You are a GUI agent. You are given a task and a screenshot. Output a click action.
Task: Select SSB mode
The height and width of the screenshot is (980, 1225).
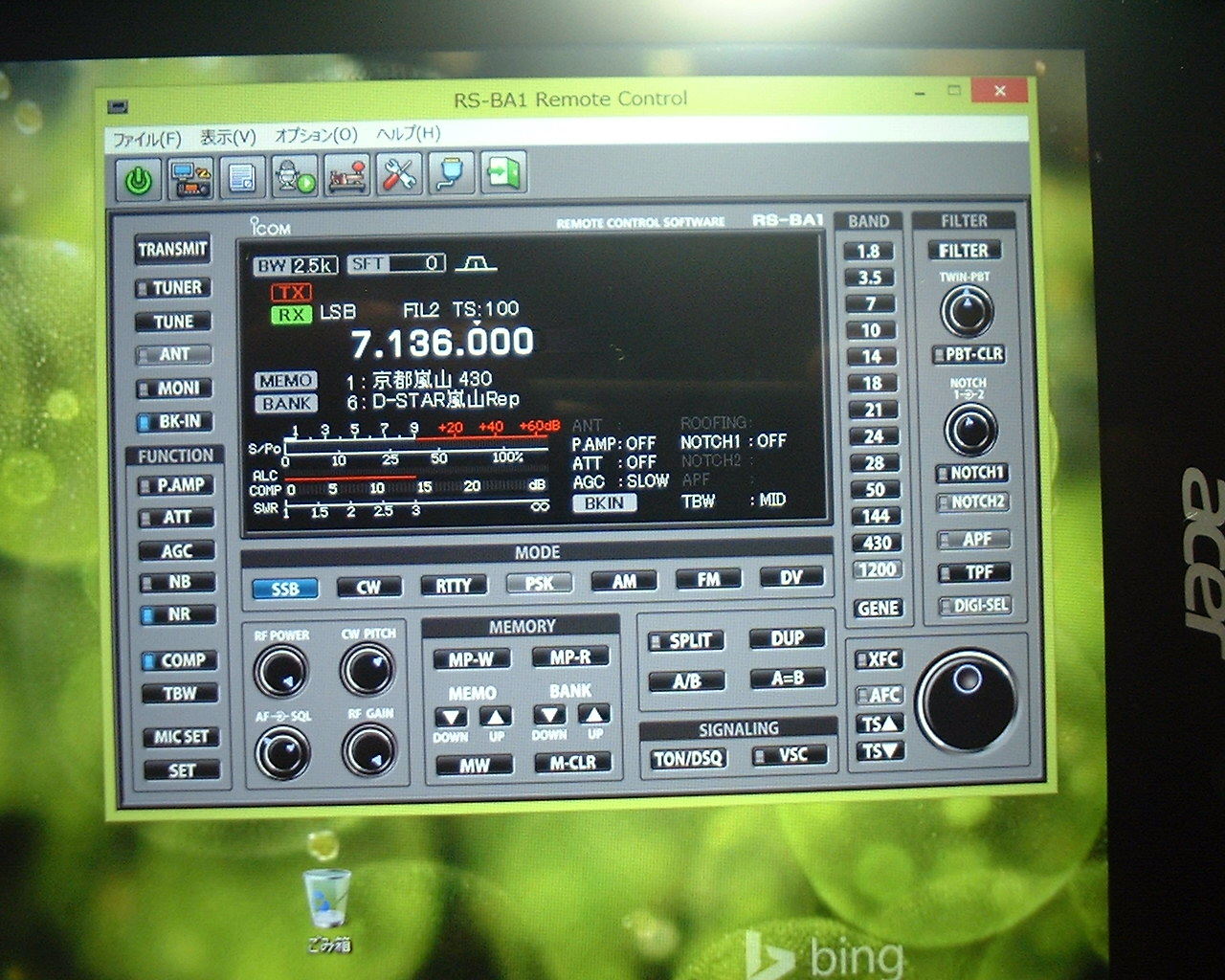(284, 589)
